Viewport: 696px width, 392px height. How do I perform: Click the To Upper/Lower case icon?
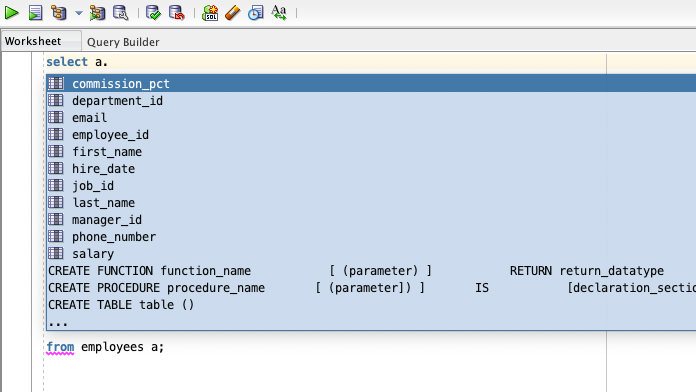click(x=279, y=13)
